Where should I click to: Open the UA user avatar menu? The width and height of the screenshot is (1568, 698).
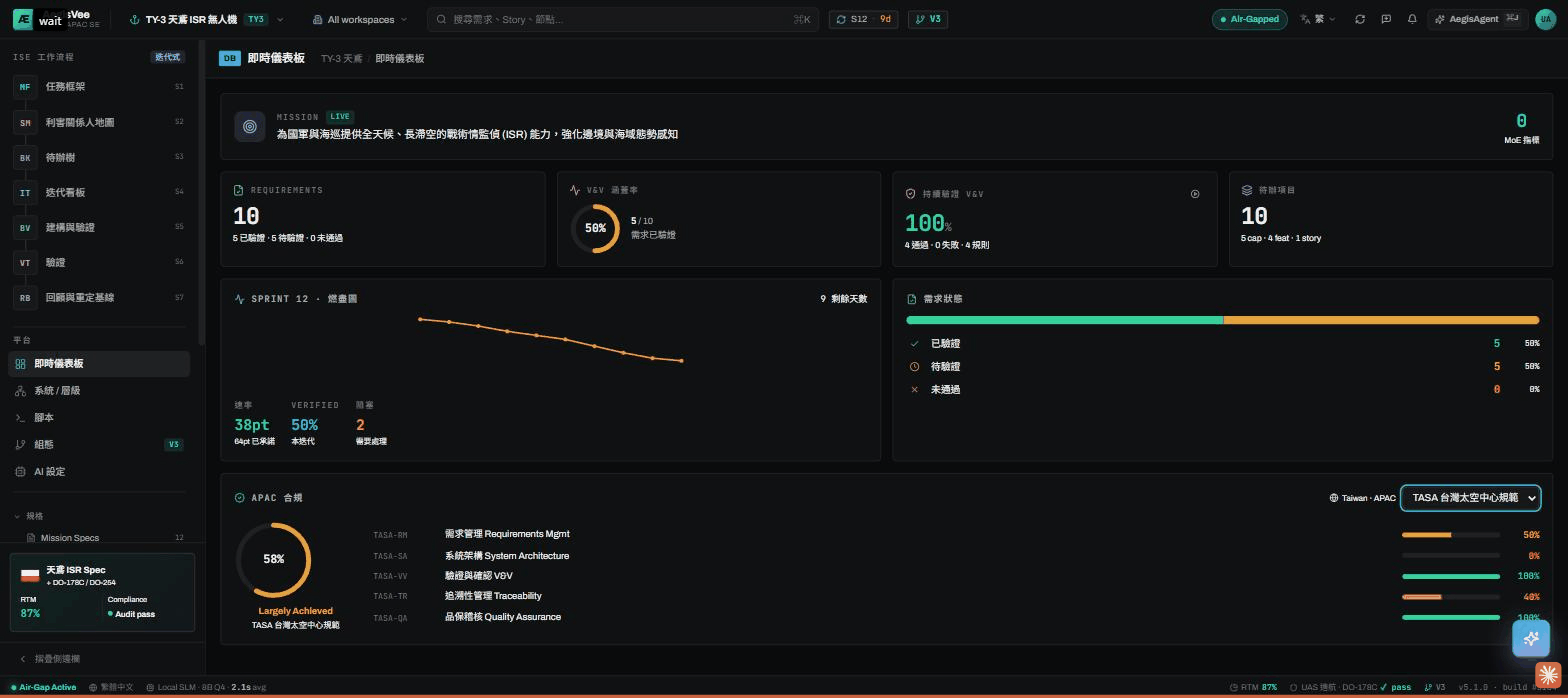coord(1545,19)
